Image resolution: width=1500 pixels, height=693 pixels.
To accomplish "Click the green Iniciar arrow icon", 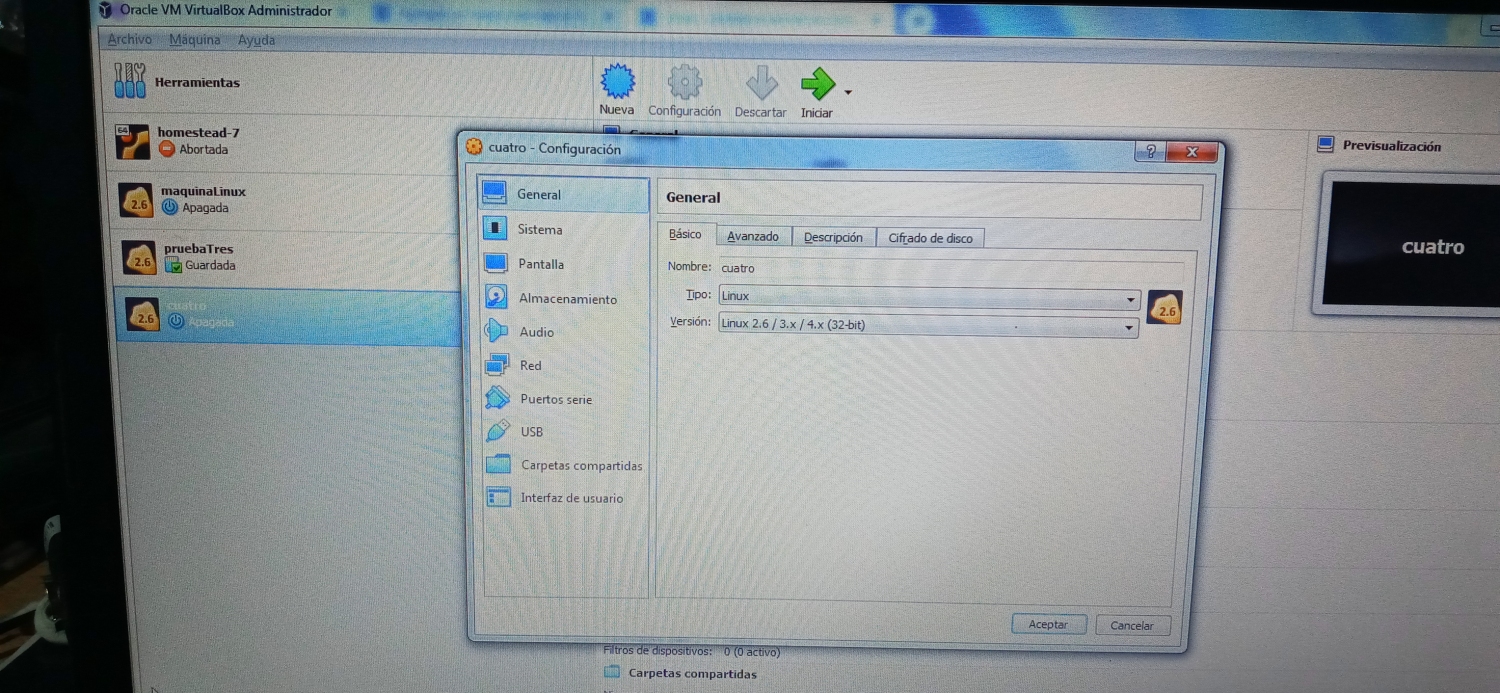I will pos(817,84).
